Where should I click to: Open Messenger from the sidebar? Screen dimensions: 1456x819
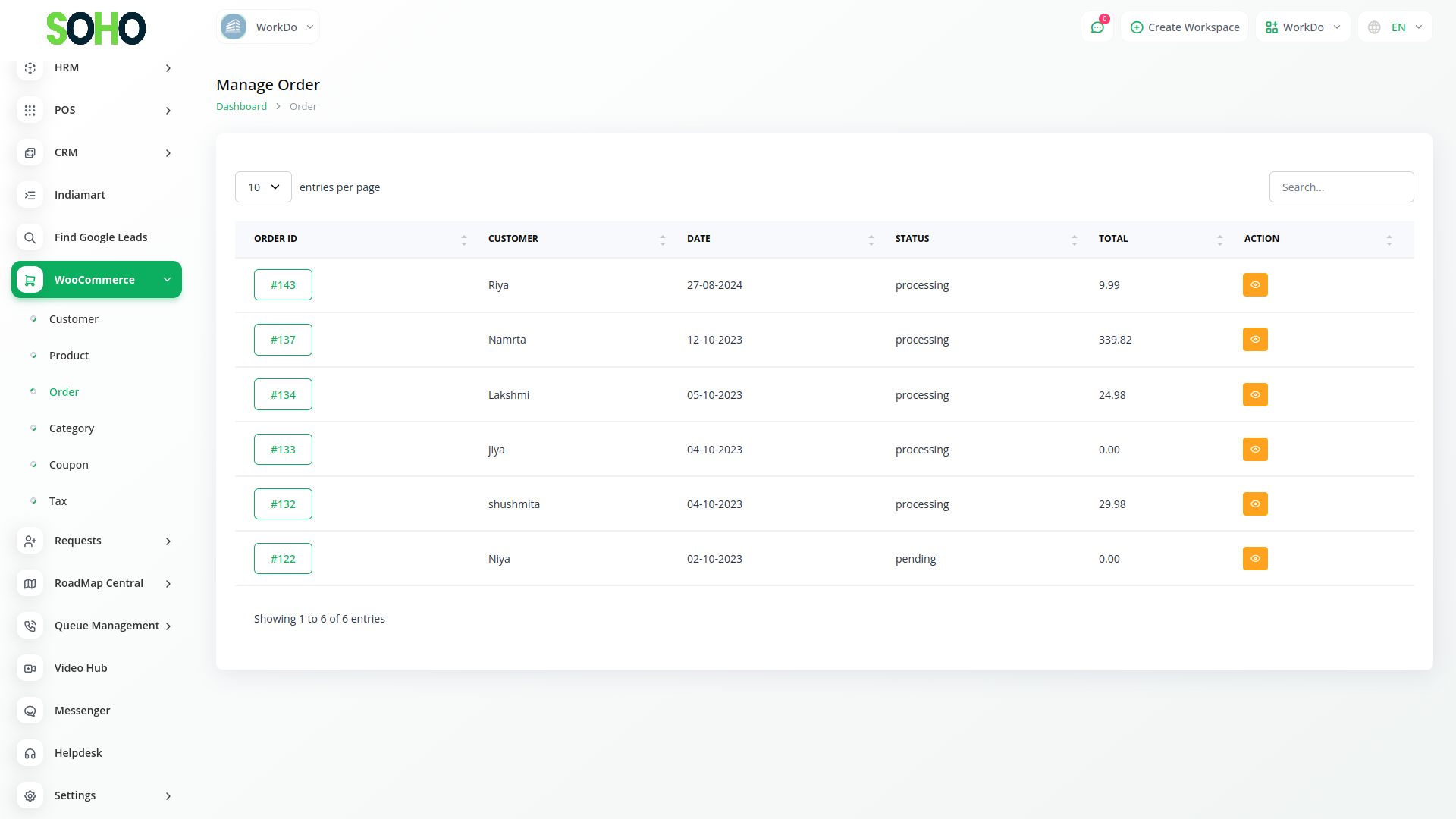[82, 711]
